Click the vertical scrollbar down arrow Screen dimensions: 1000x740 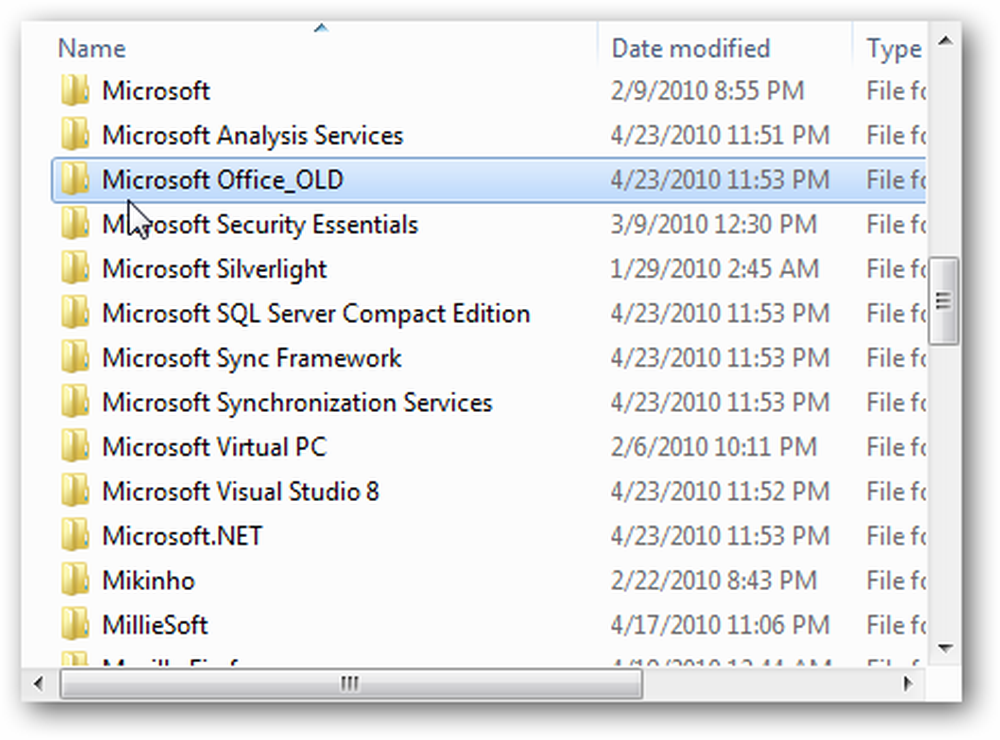tap(945, 648)
